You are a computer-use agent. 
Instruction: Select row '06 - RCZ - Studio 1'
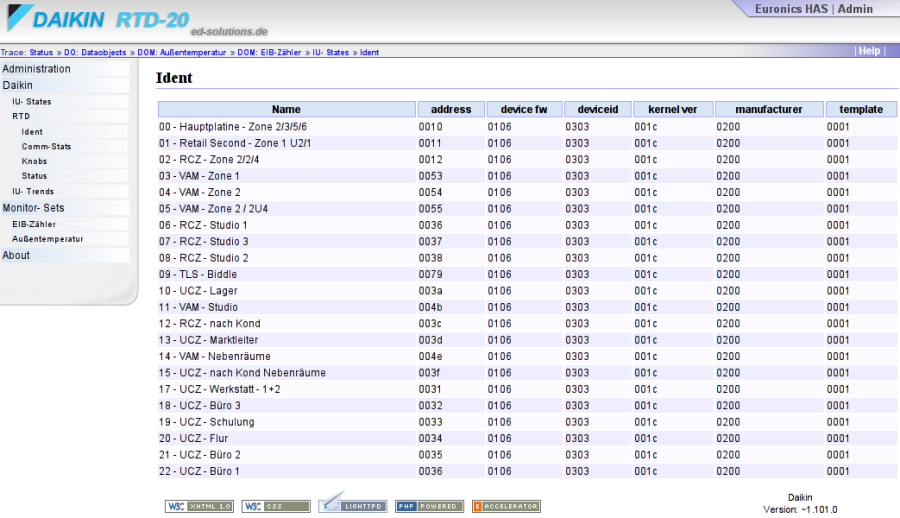tap(527, 225)
